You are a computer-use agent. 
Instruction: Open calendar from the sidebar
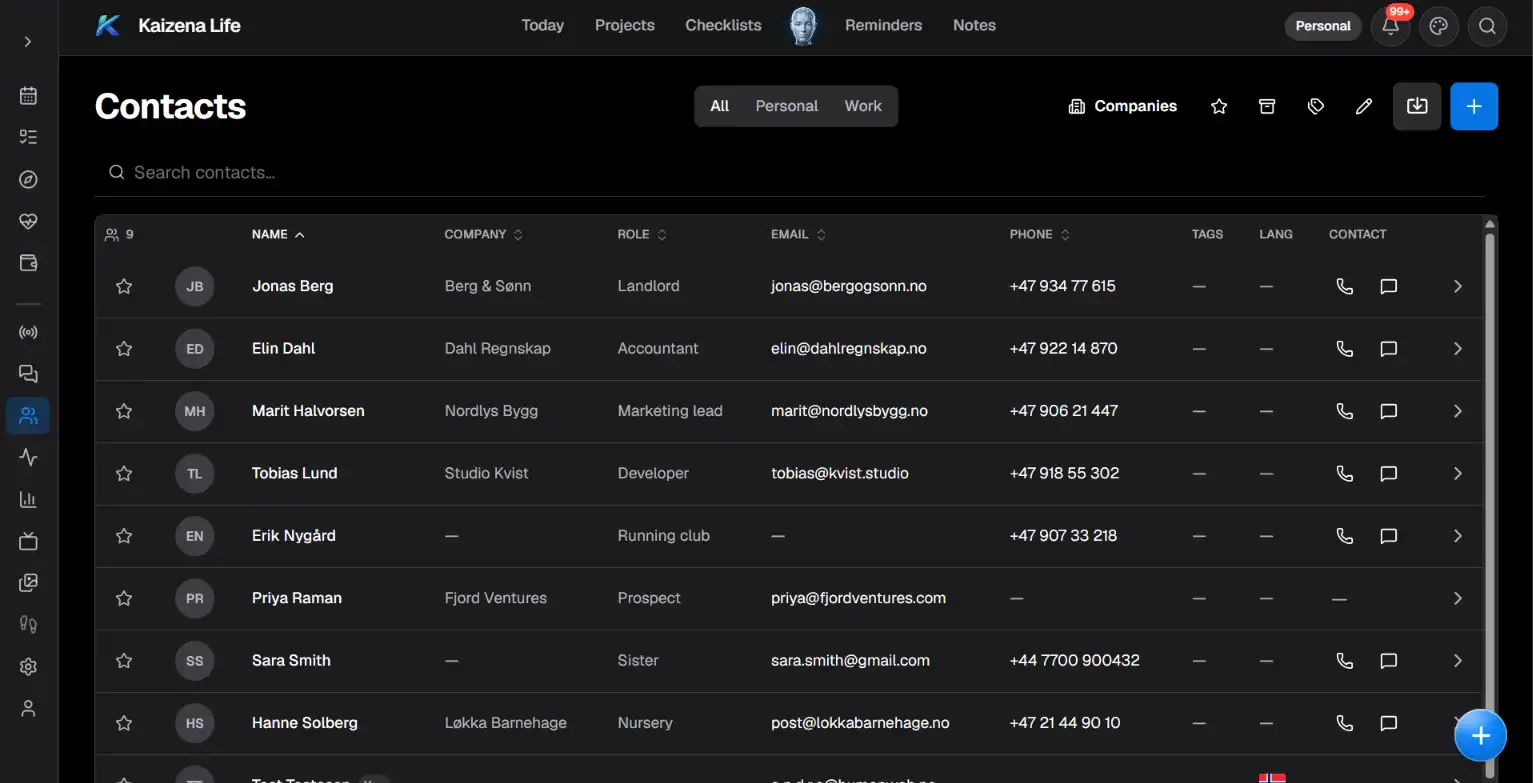pos(28,96)
